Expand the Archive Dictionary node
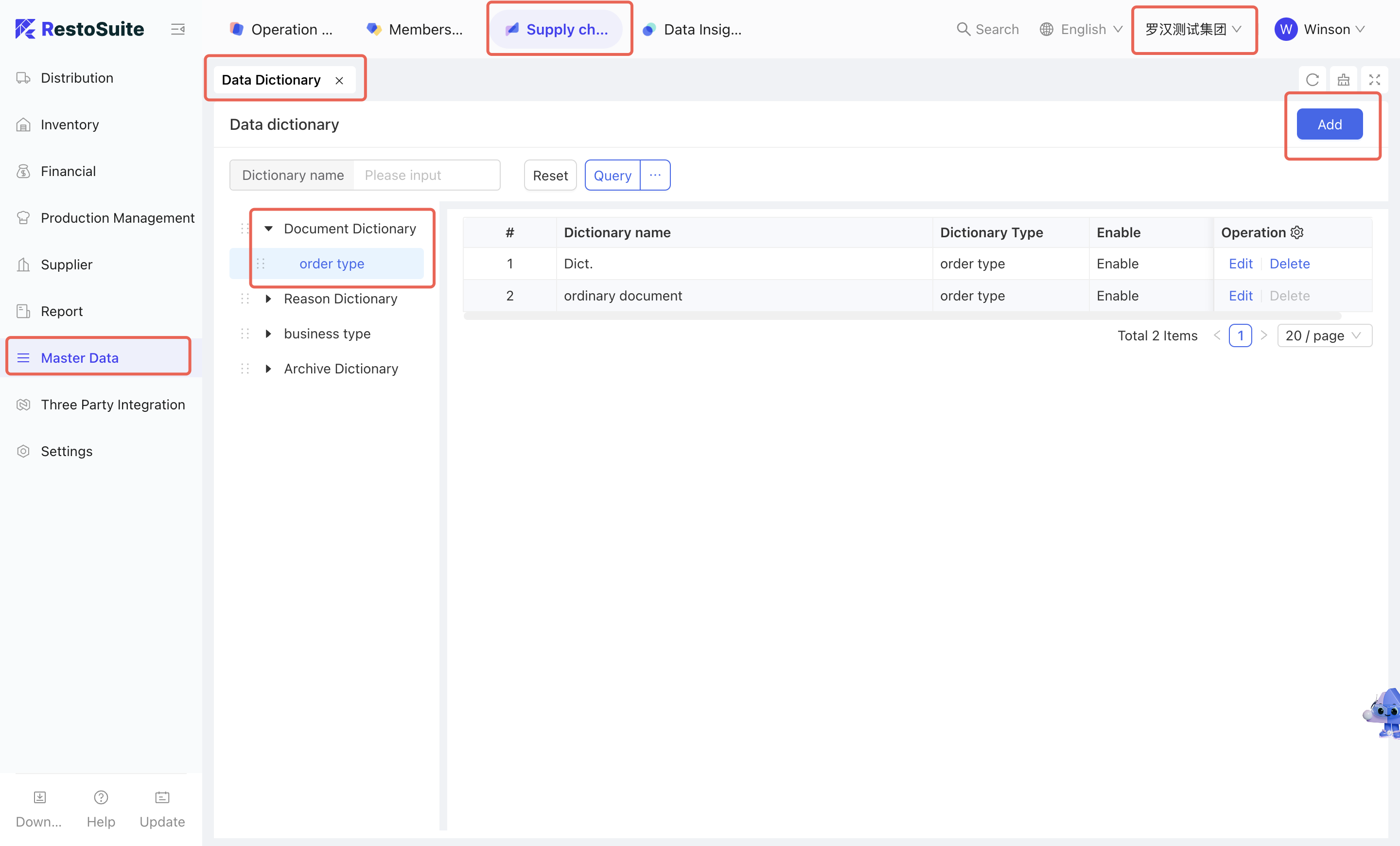The width and height of the screenshot is (1400, 846). pos(269,369)
